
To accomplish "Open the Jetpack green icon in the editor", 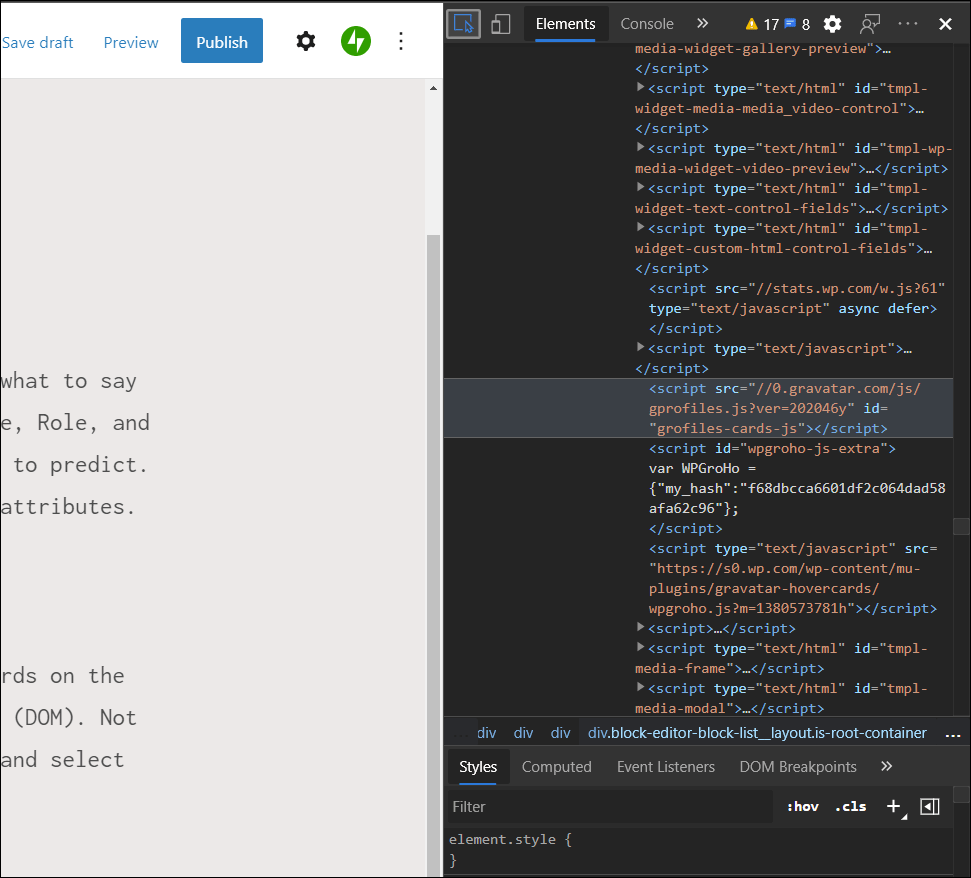I will (x=356, y=42).
